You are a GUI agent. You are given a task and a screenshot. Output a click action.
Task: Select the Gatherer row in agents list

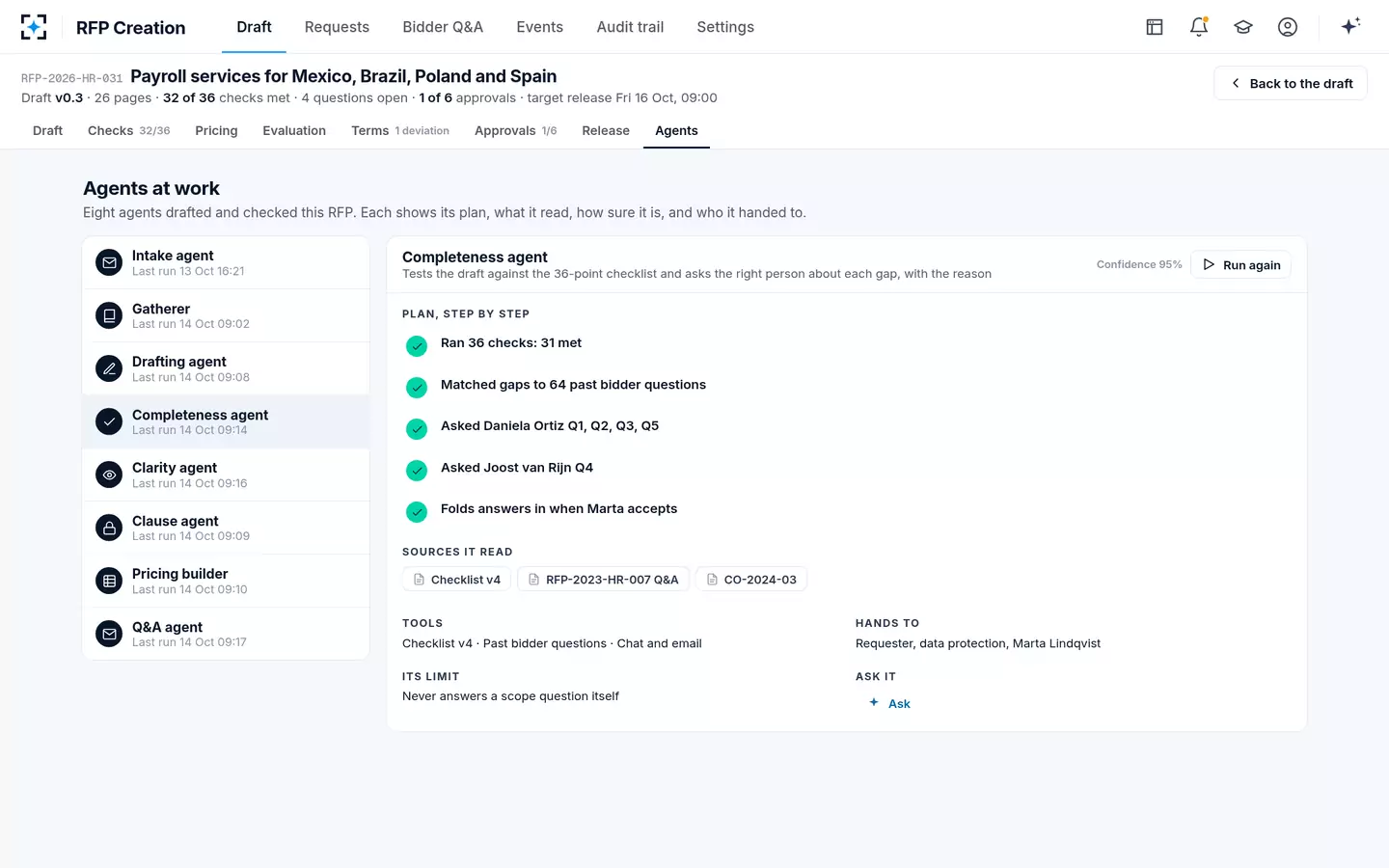pos(226,315)
